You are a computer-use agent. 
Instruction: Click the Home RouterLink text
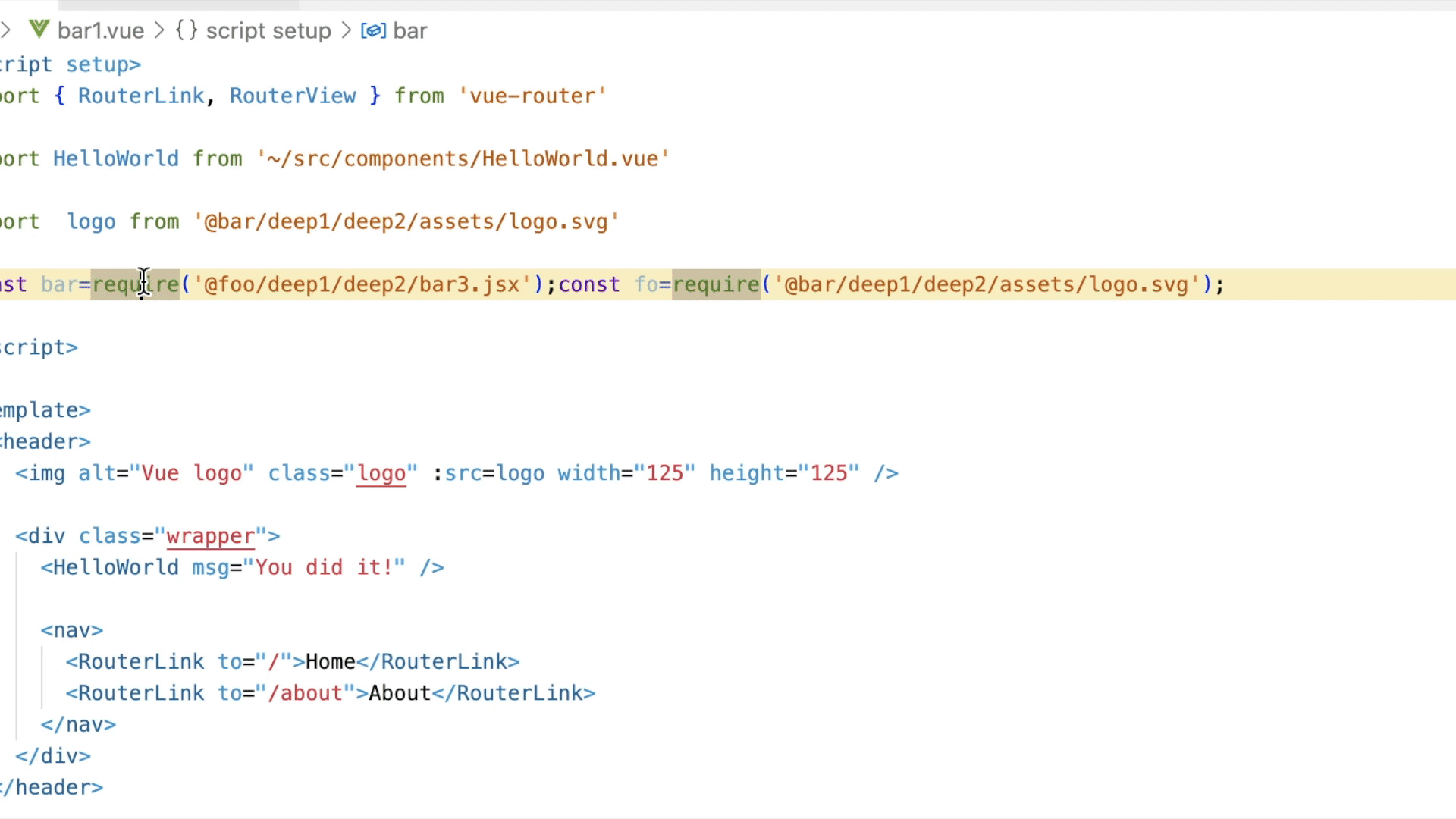[x=331, y=662]
